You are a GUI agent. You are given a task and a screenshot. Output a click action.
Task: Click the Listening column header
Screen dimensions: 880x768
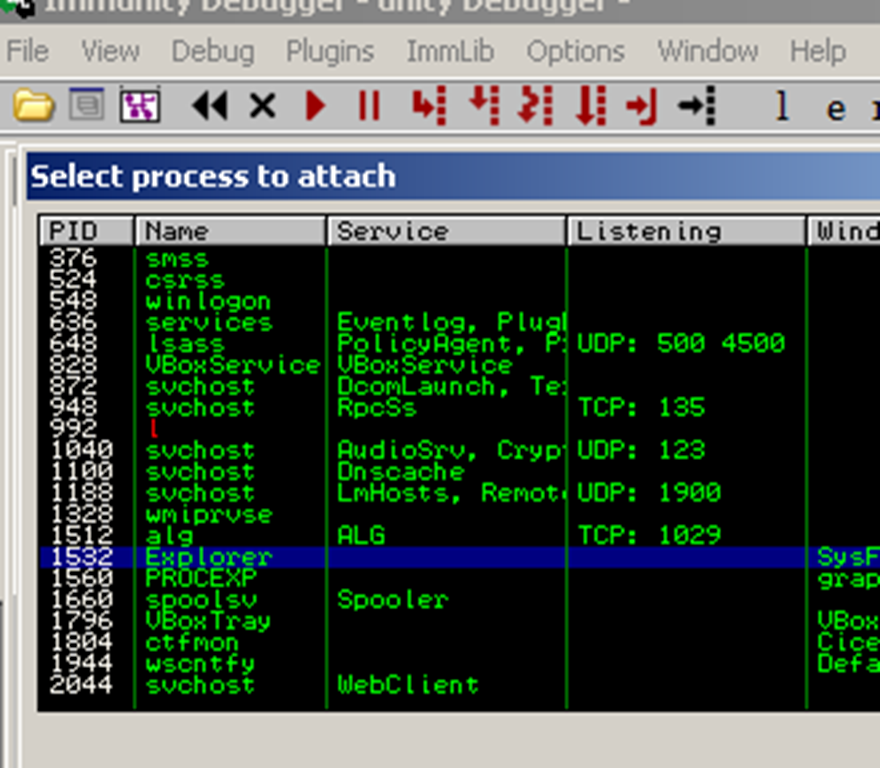click(x=686, y=231)
